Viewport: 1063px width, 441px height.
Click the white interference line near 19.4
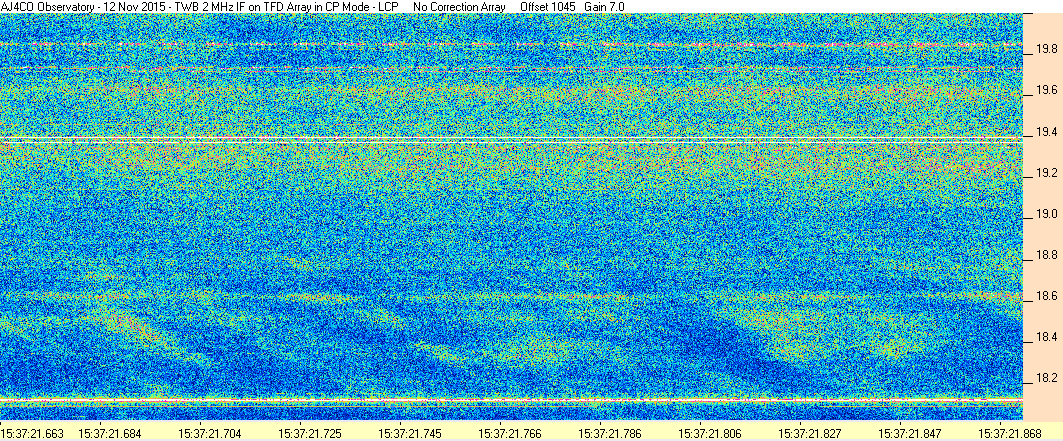(x=511, y=140)
